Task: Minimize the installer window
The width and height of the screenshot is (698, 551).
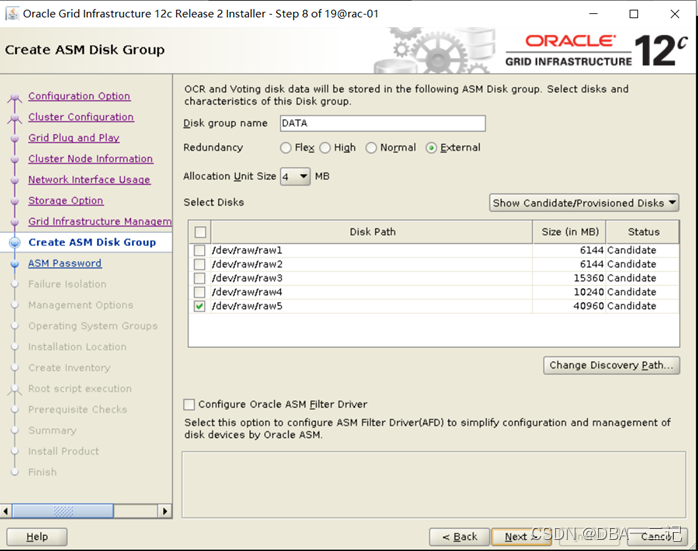Action: coord(593,14)
